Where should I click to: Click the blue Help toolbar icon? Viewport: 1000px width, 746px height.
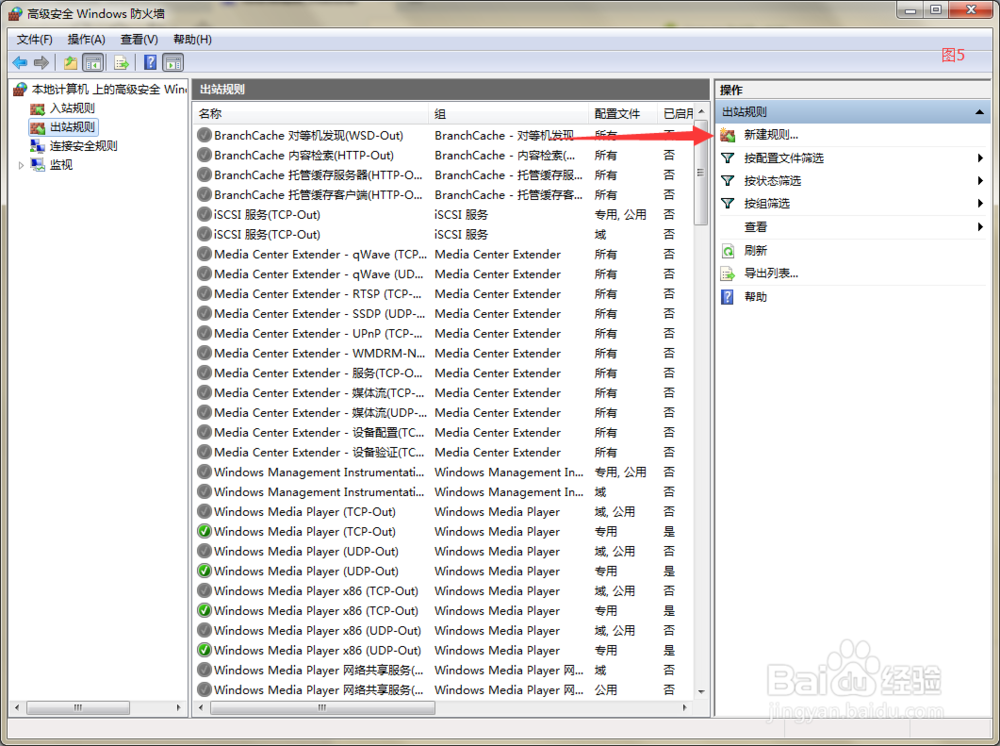tap(151, 62)
